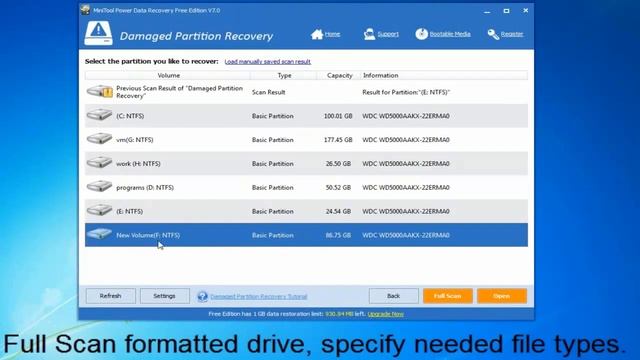Viewport: 640px width, 360px height.
Task: Click drive icon for work (H: NTFS)
Action: tap(99, 162)
